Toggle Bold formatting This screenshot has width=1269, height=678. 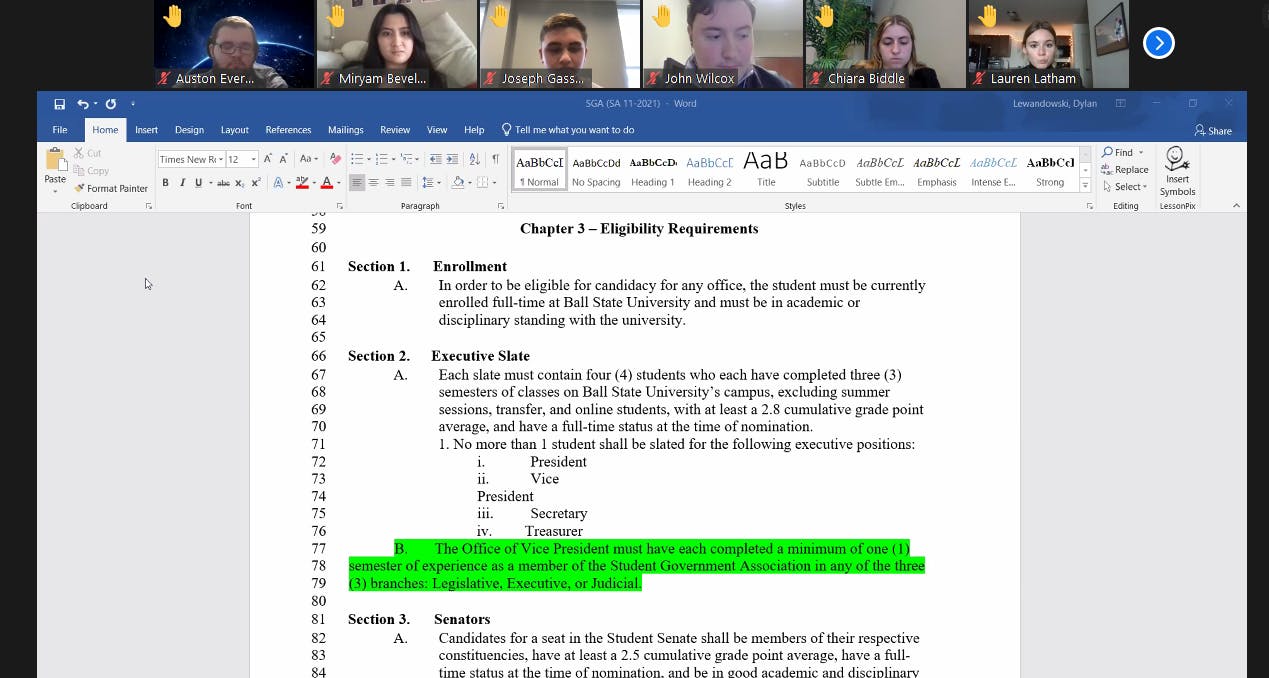pyautogui.click(x=165, y=181)
